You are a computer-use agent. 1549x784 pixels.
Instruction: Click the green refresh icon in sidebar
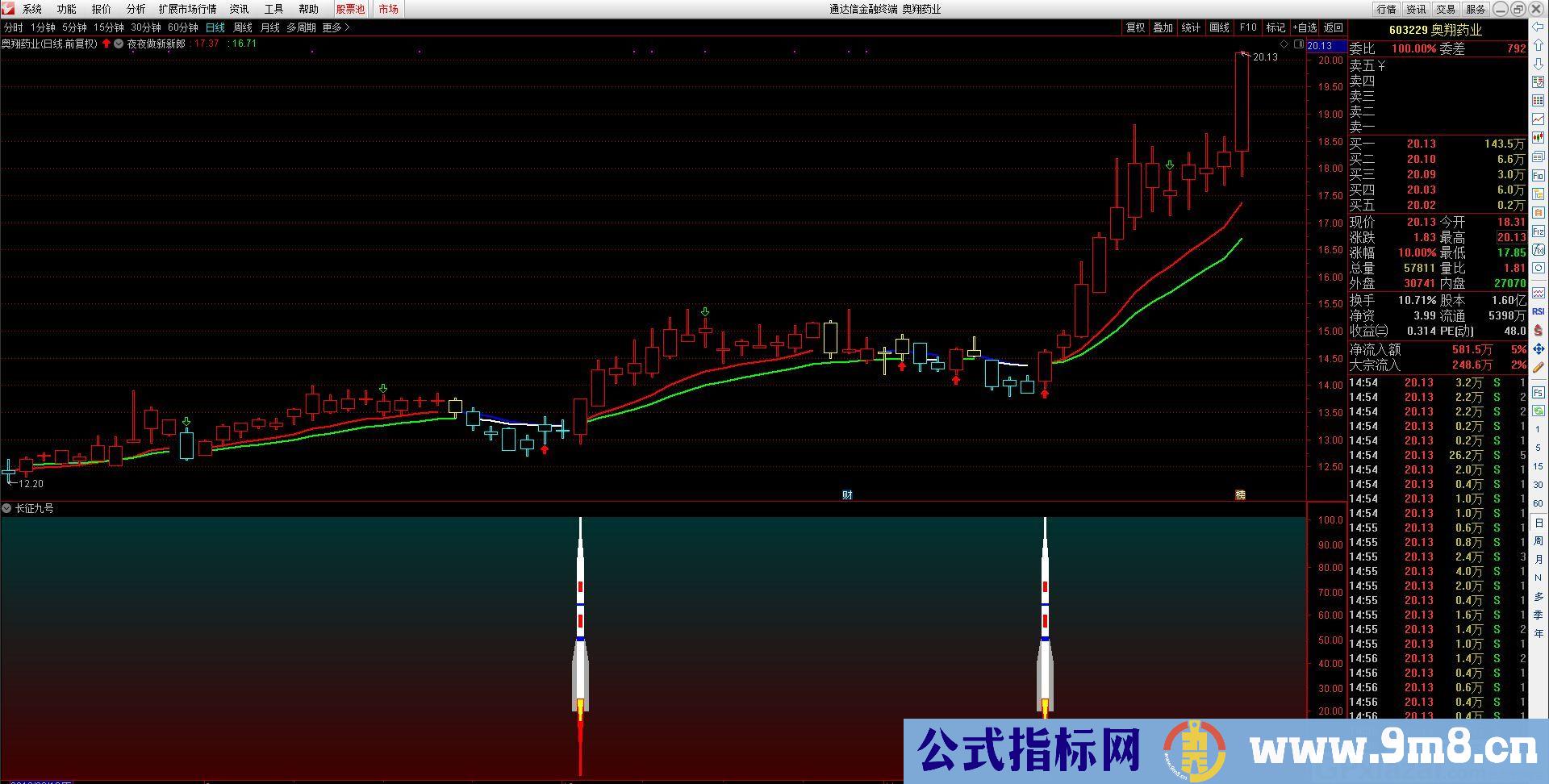1538,411
